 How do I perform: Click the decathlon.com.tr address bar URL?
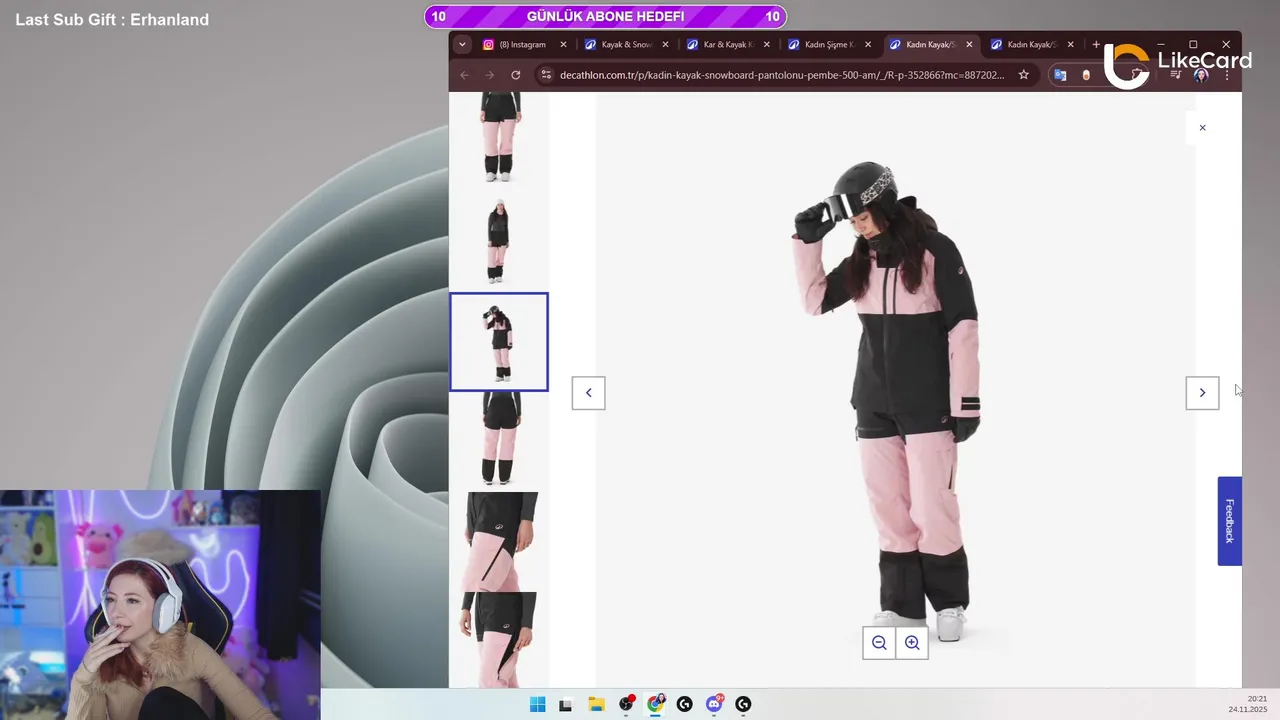[782, 75]
